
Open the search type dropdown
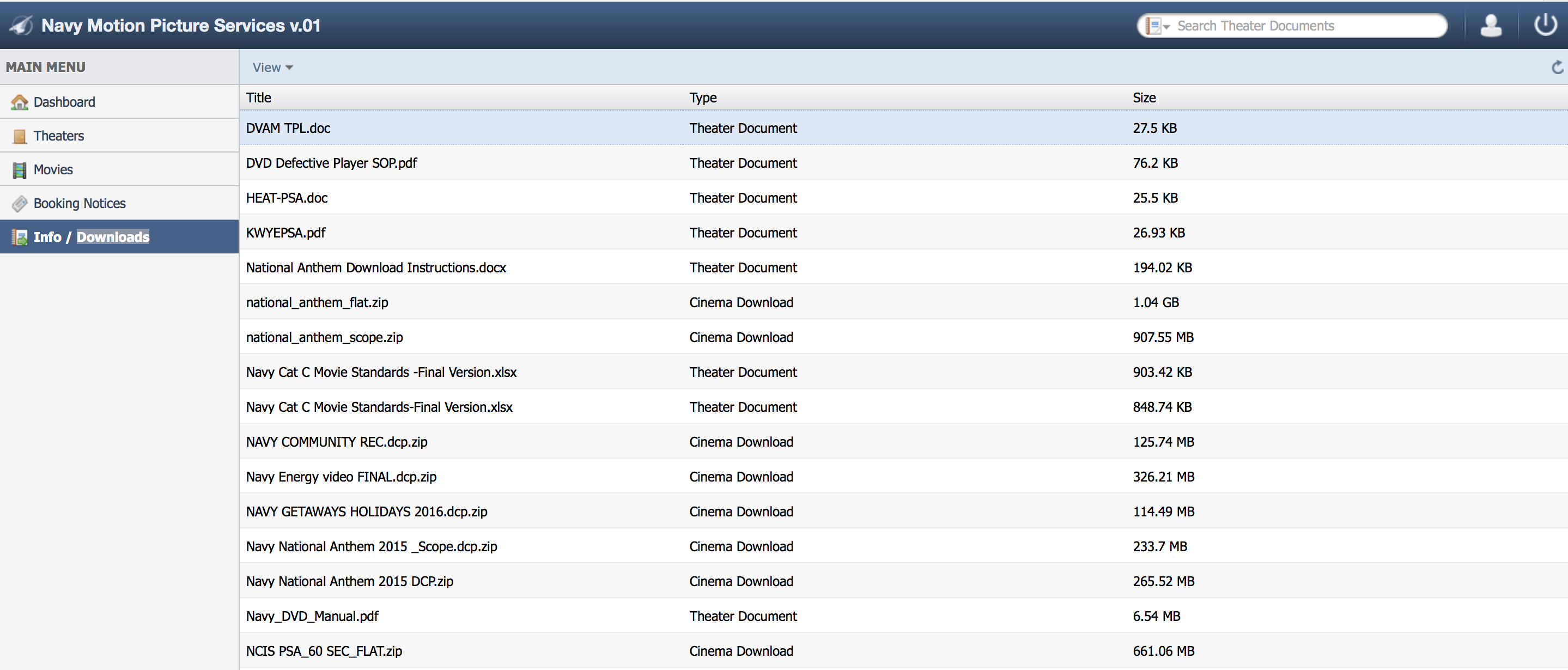(x=1157, y=26)
